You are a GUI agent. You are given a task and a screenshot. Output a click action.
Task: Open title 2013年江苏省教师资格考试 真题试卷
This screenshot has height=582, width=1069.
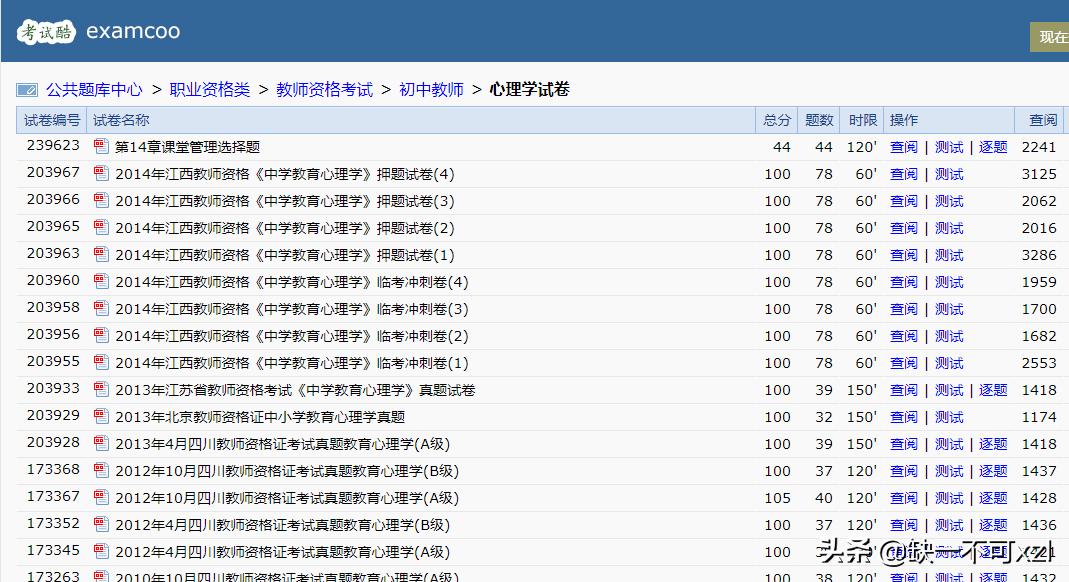click(x=295, y=390)
